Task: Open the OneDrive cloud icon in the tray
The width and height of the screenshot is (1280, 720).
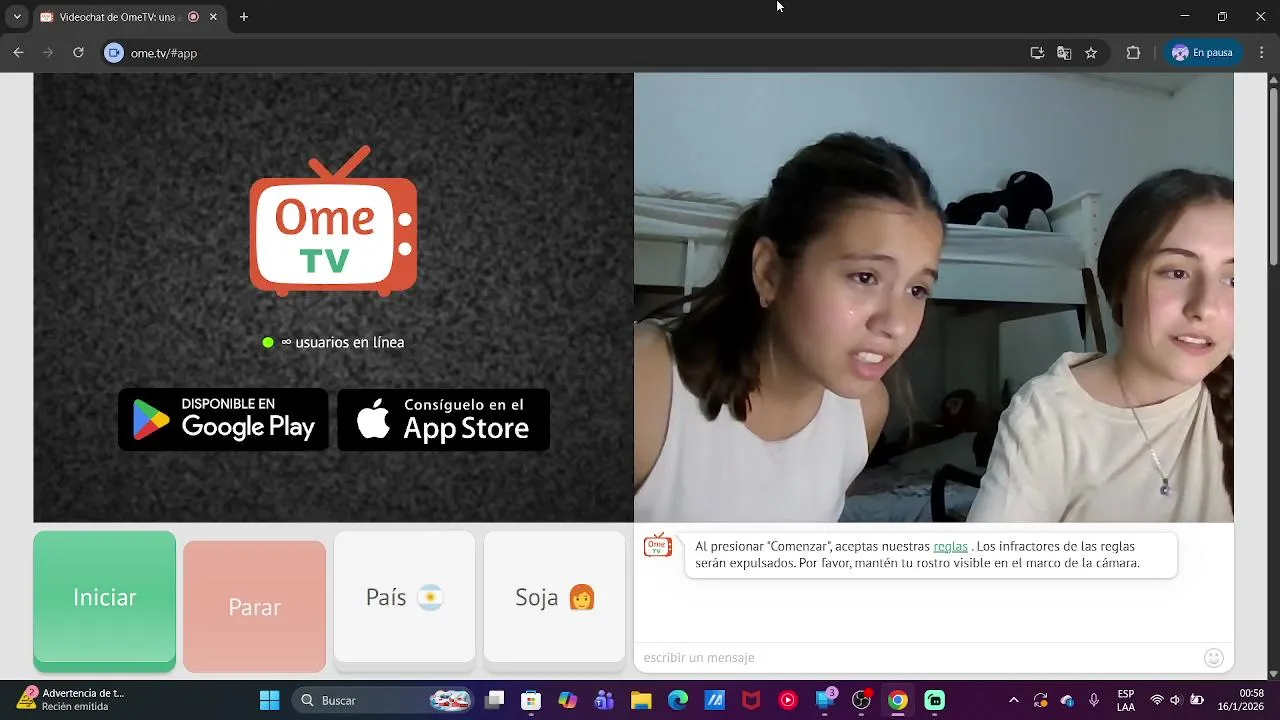Action: coord(1067,700)
